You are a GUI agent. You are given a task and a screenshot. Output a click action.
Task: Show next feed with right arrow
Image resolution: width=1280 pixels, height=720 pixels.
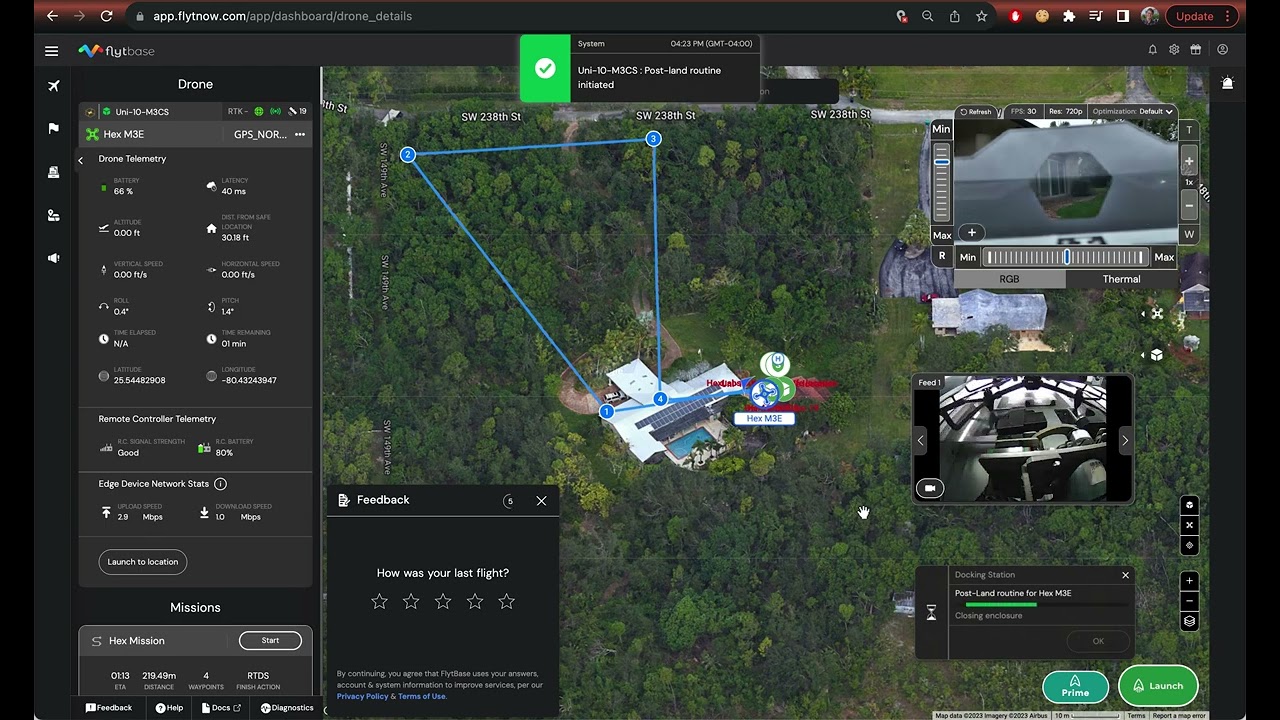(x=1125, y=440)
